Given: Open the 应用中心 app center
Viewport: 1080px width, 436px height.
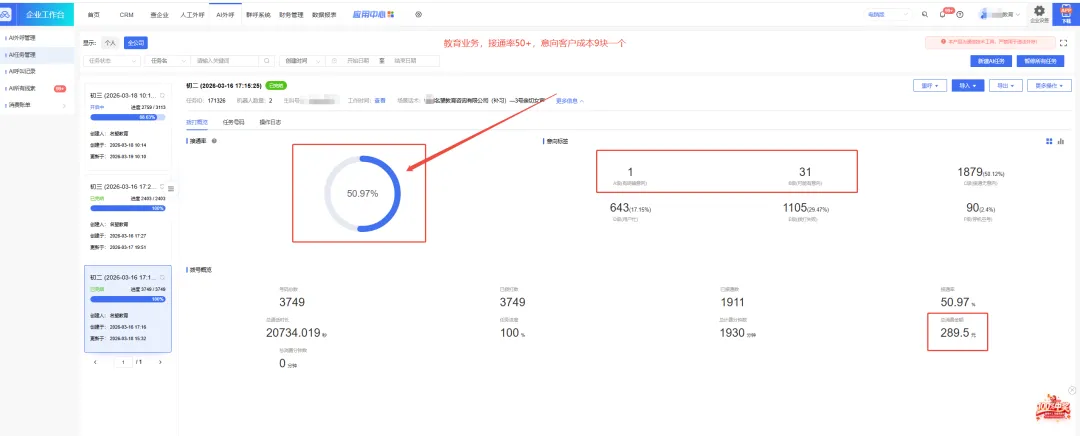Looking at the screenshot, I should 373,14.
